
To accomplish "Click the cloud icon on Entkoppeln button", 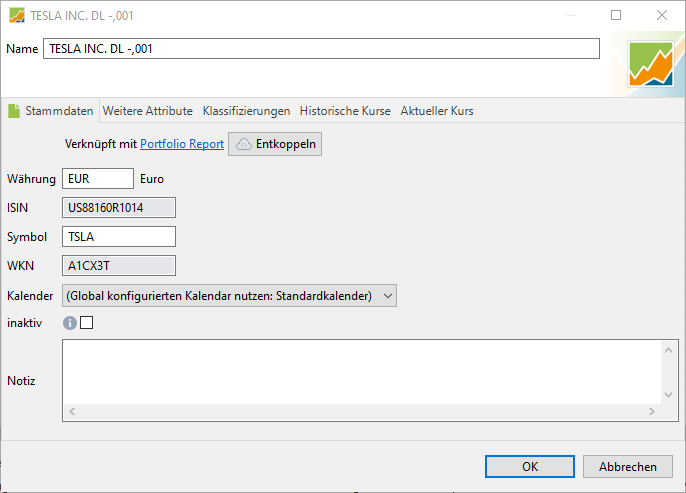I will [x=243, y=144].
